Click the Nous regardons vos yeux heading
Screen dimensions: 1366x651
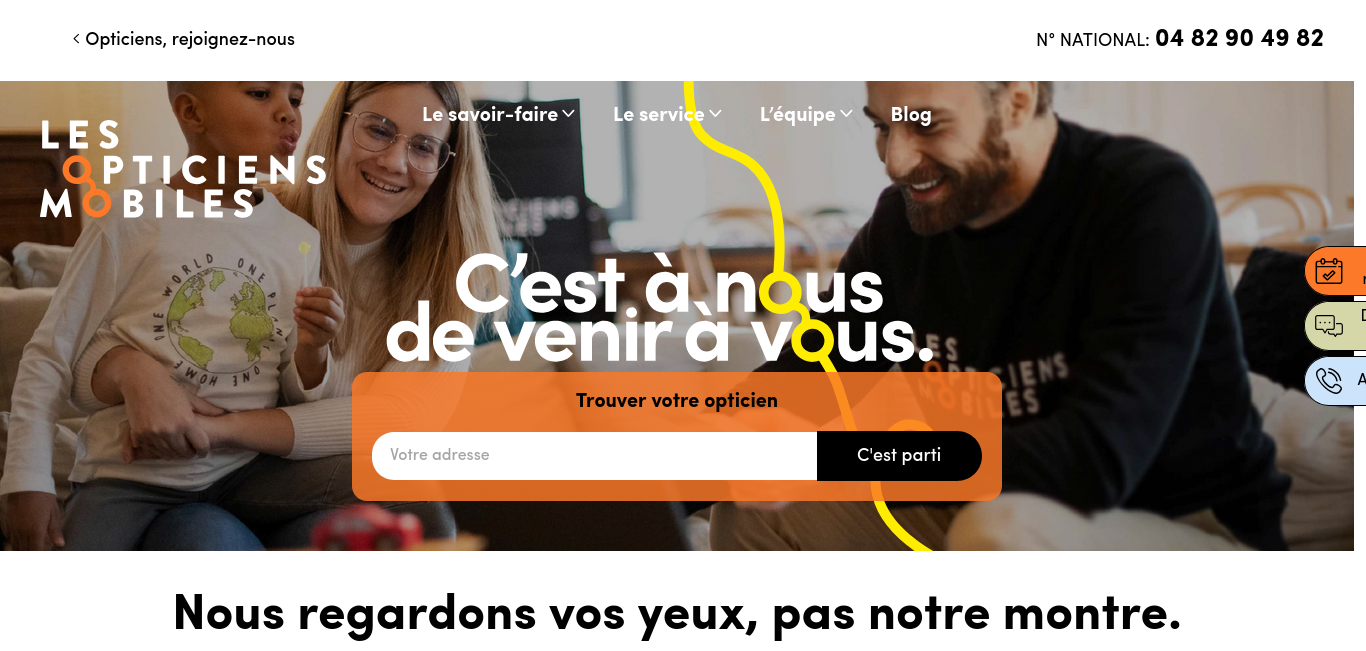[x=677, y=613]
